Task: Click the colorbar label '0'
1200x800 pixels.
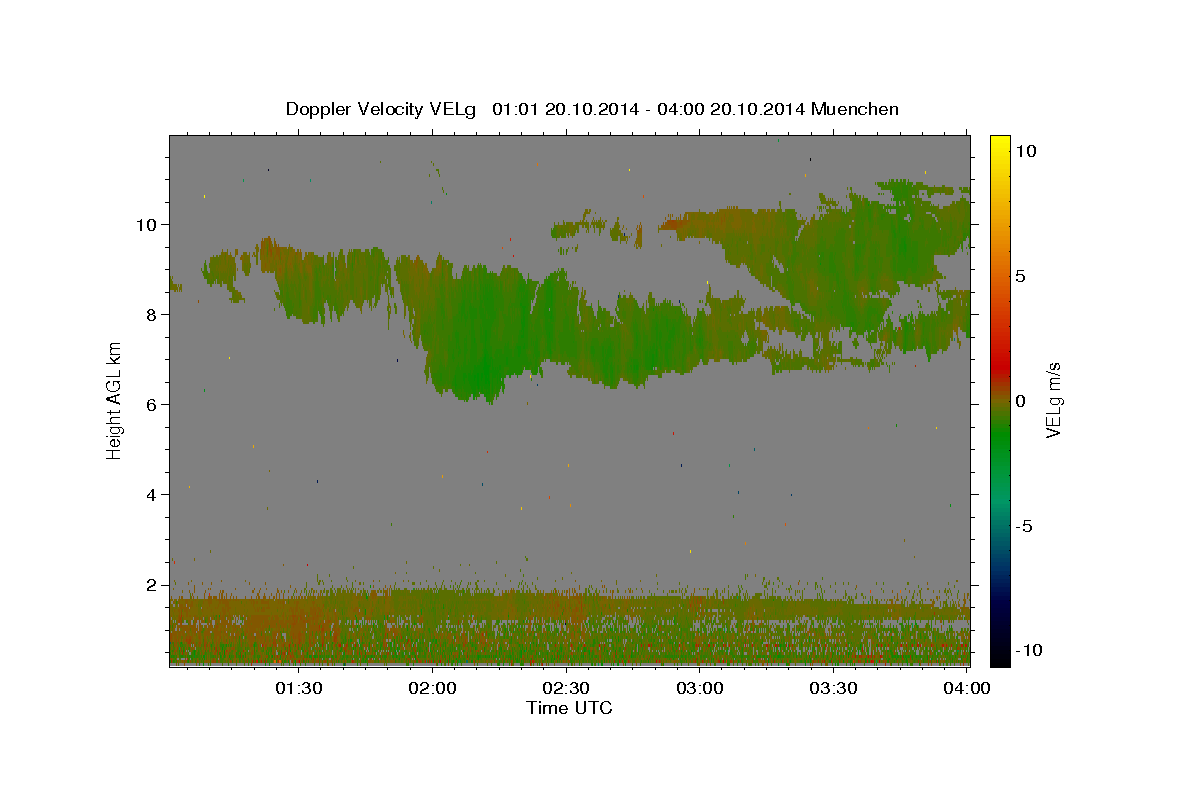Action: [x=1020, y=401]
